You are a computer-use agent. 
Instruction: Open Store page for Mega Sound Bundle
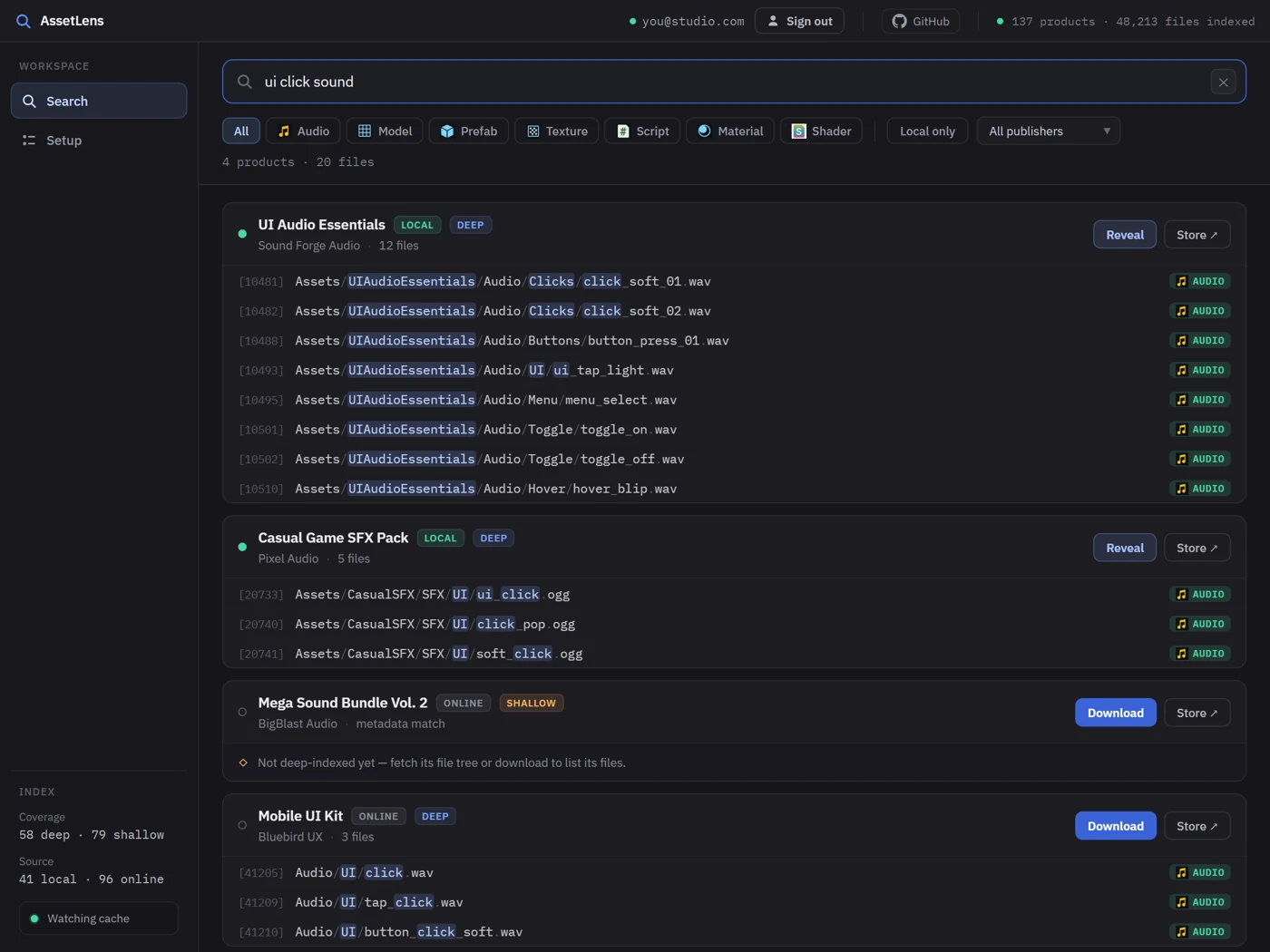point(1197,713)
